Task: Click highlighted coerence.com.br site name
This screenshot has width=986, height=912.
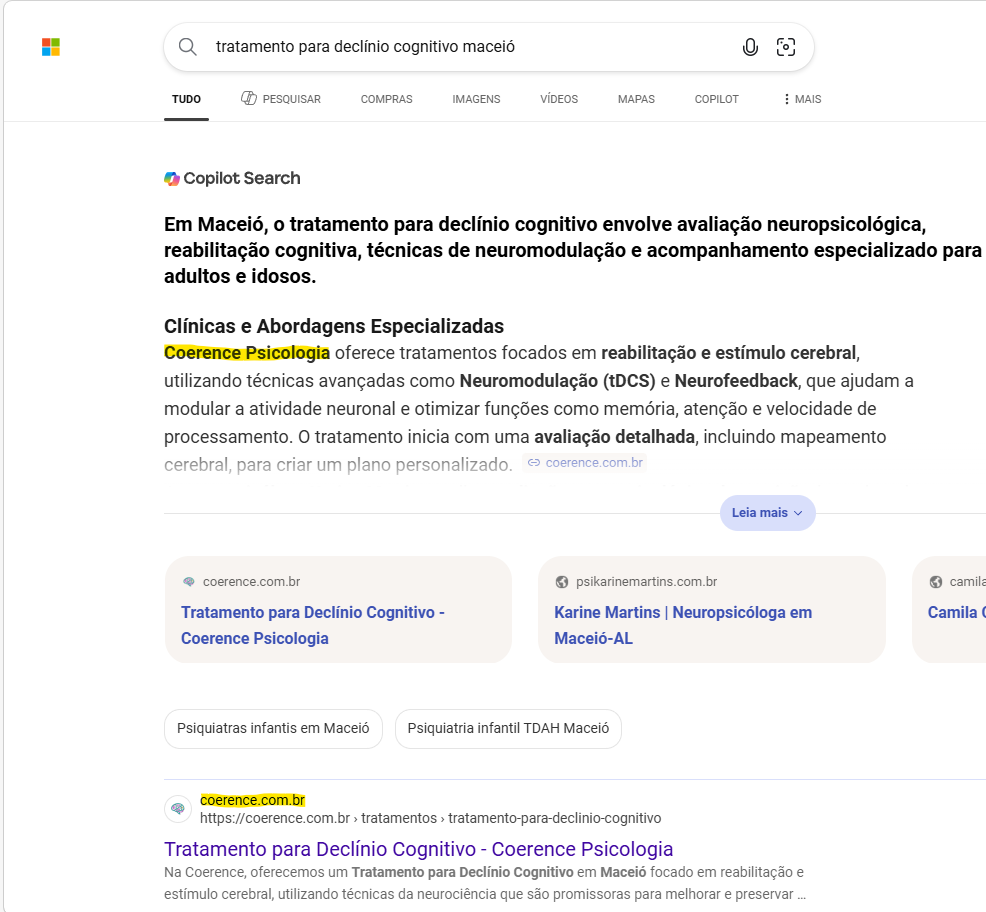Action: [252, 800]
